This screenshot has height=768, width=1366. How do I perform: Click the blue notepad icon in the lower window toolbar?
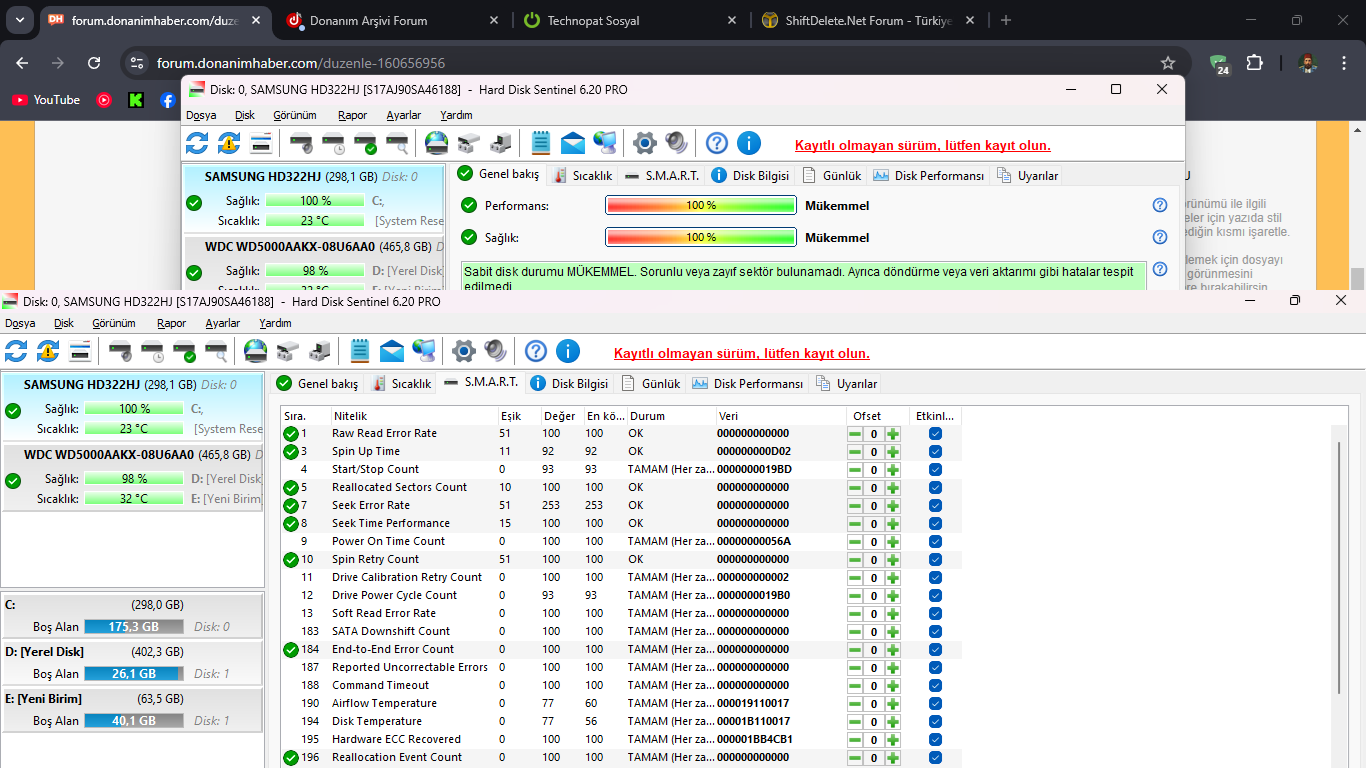(x=360, y=351)
